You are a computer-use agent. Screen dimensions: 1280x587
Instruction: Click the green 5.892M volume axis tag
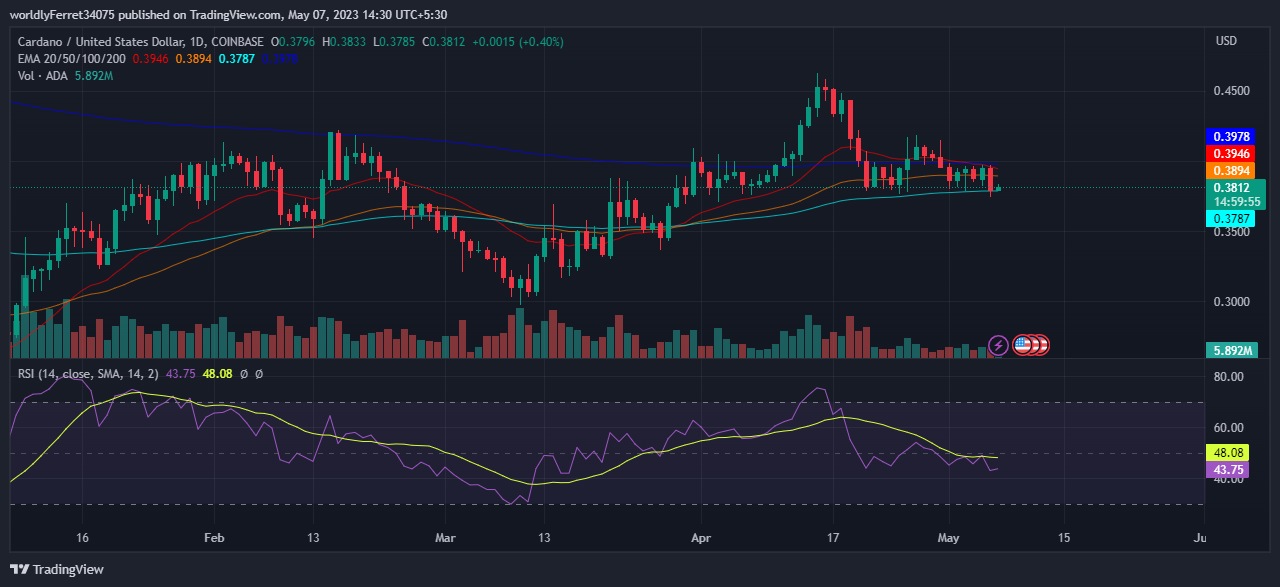click(x=1231, y=350)
